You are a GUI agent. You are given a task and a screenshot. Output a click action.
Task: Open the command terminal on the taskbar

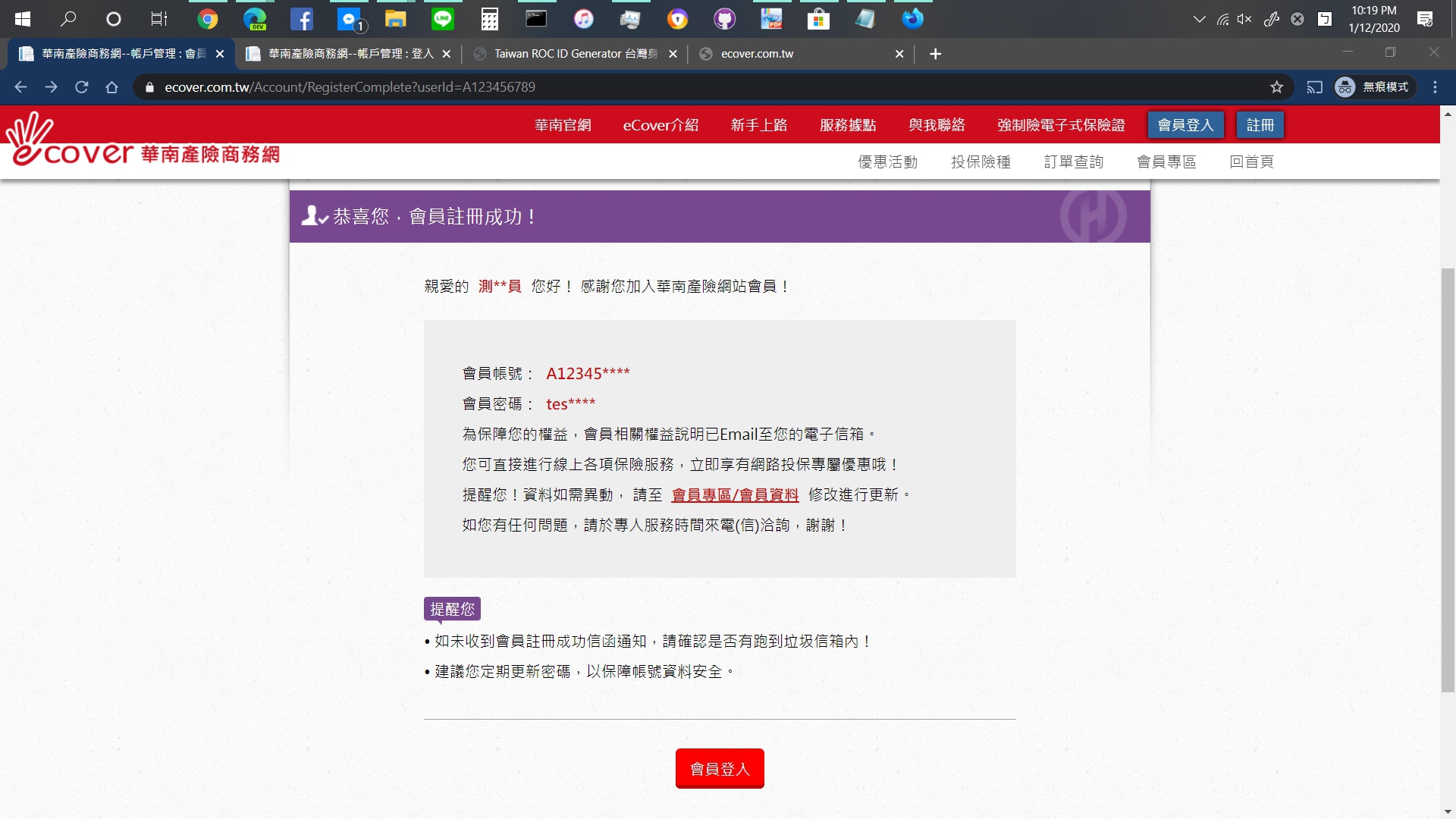click(x=537, y=19)
